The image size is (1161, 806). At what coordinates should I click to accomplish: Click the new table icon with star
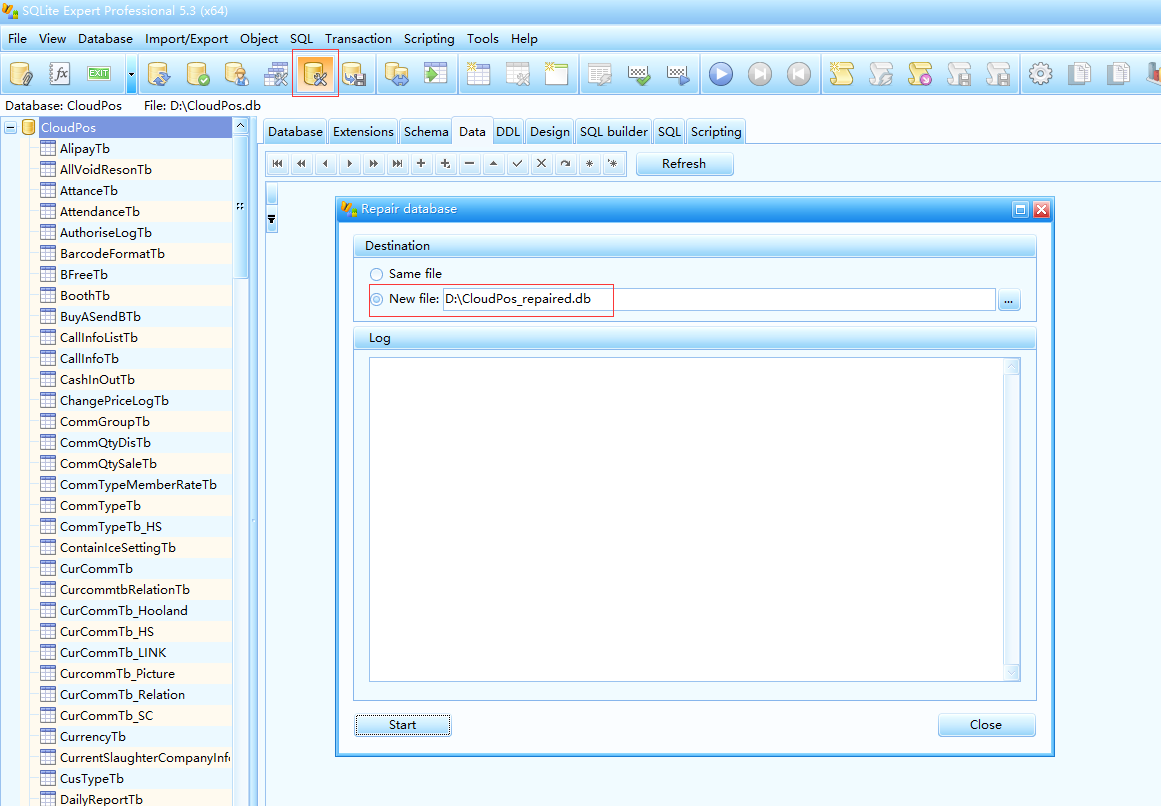[478, 74]
